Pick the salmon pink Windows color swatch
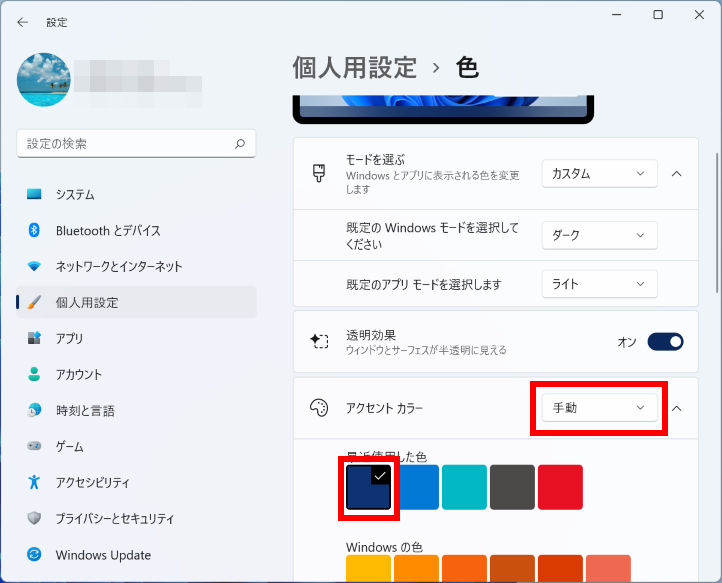This screenshot has height=583, width=722. 608,569
